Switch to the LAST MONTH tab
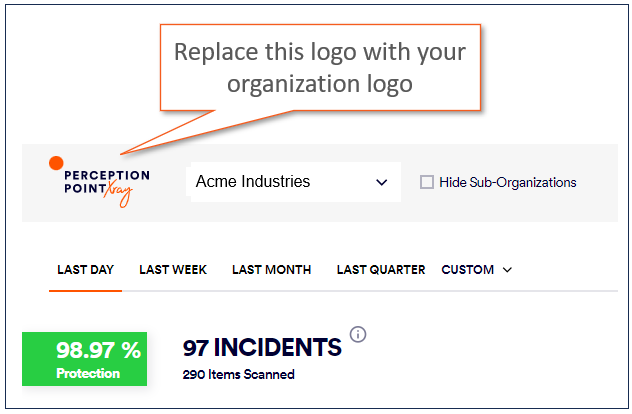 [x=271, y=269]
